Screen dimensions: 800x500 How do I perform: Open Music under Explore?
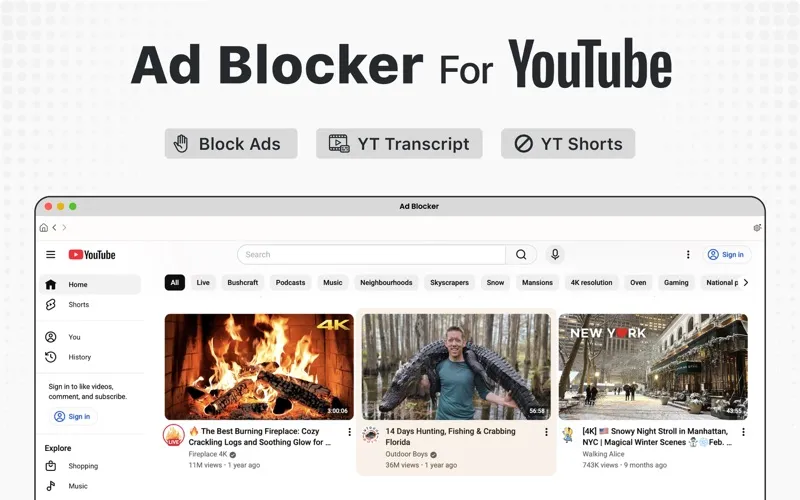pyautogui.click(x=90, y=486)
